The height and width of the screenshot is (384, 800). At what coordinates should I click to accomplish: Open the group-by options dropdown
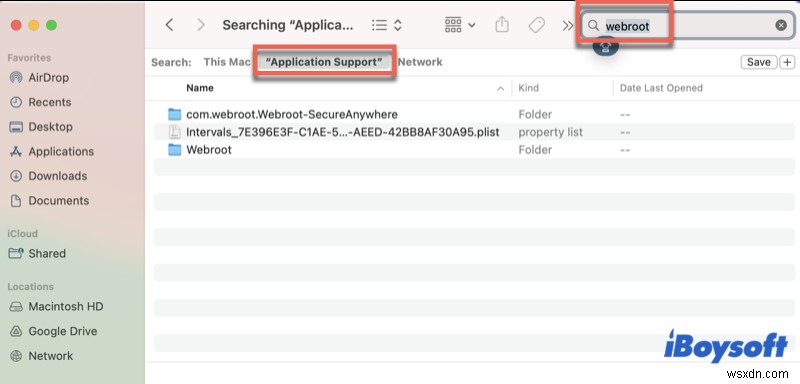click(460, 25)
